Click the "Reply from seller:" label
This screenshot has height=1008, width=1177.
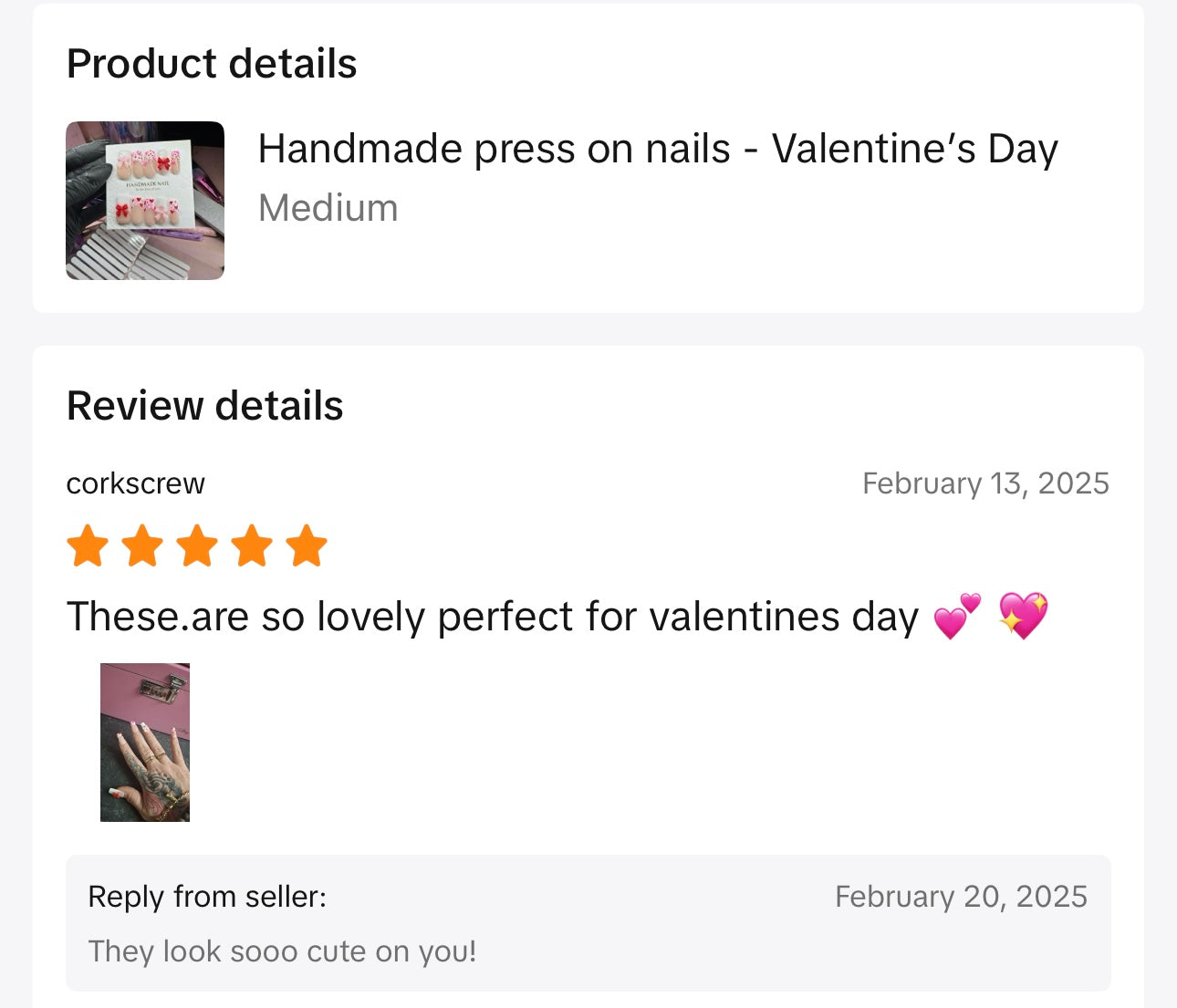(207, 897)
